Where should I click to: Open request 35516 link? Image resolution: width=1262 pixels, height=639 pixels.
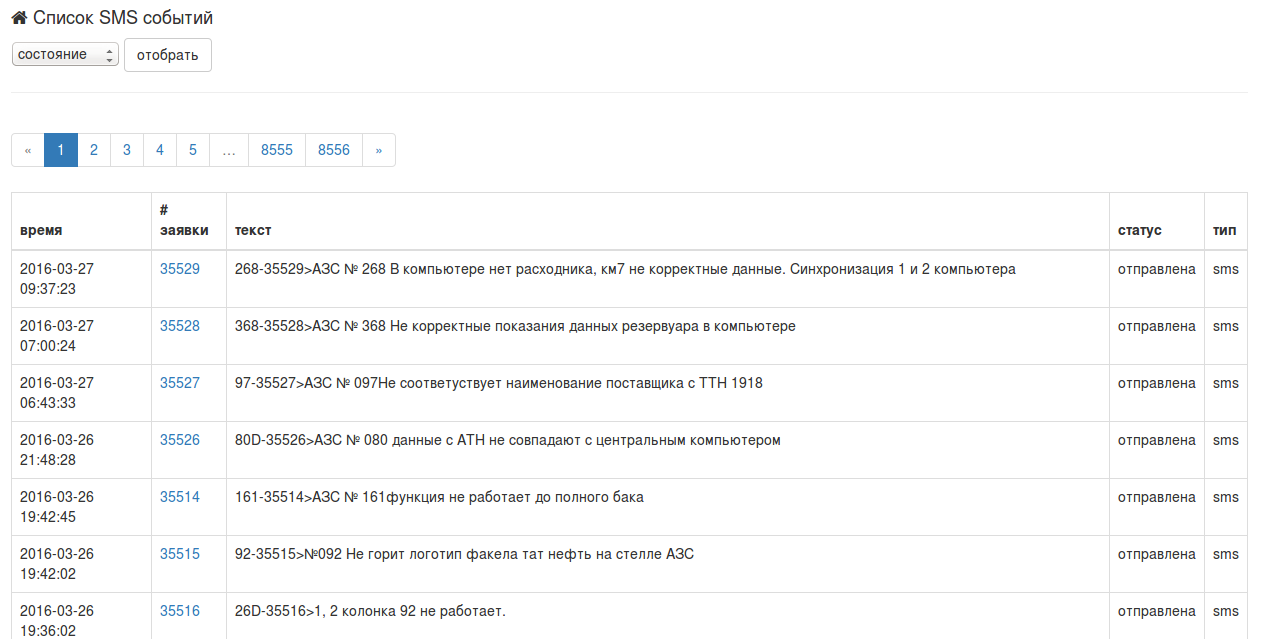(x=180, y=611)
